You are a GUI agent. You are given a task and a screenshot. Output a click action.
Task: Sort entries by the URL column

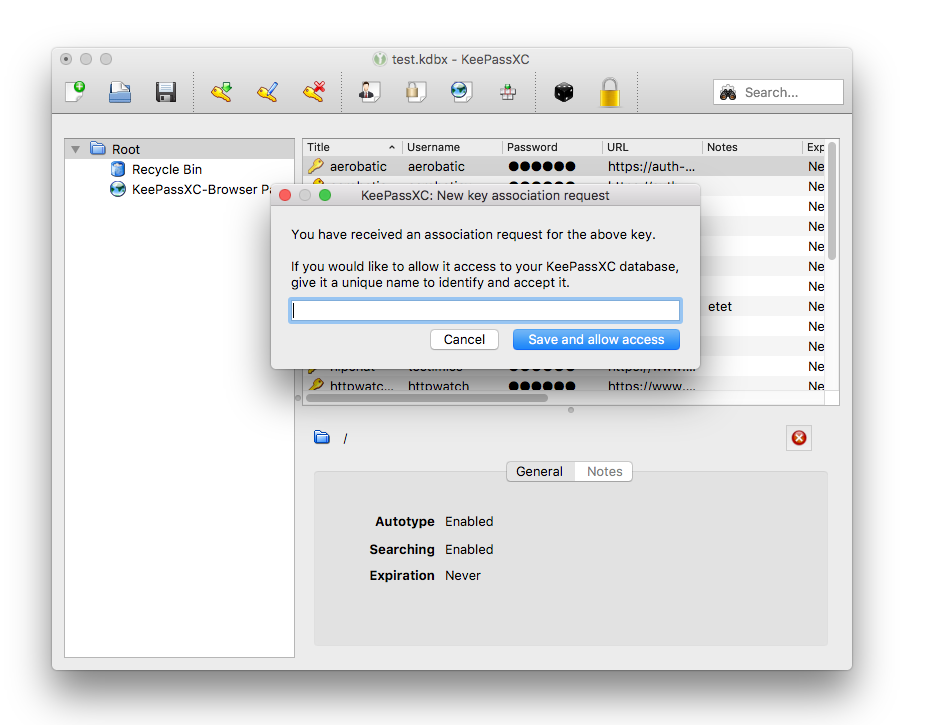(x=652, y=147)
